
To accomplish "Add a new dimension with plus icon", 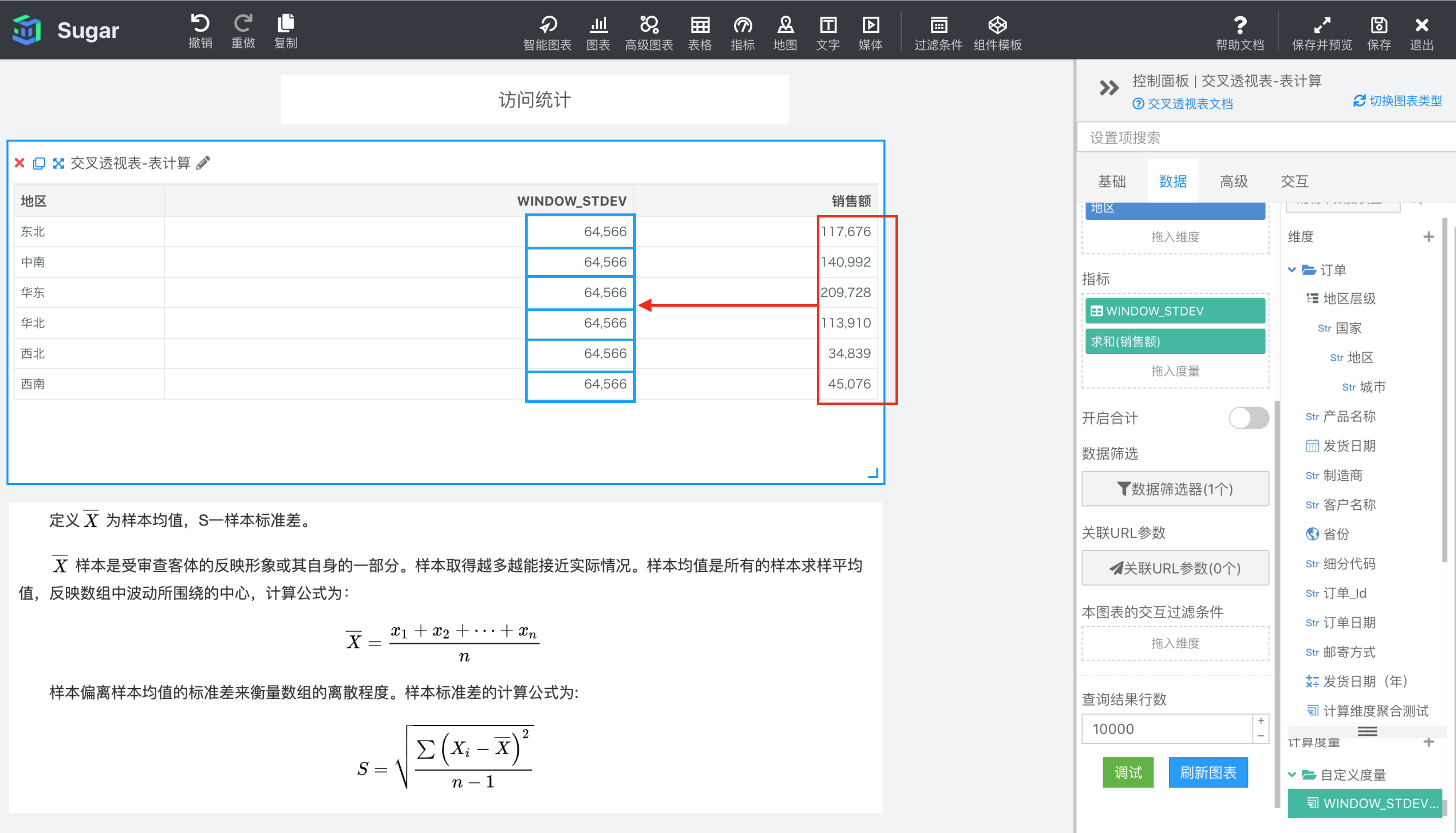I will 1428,237.
